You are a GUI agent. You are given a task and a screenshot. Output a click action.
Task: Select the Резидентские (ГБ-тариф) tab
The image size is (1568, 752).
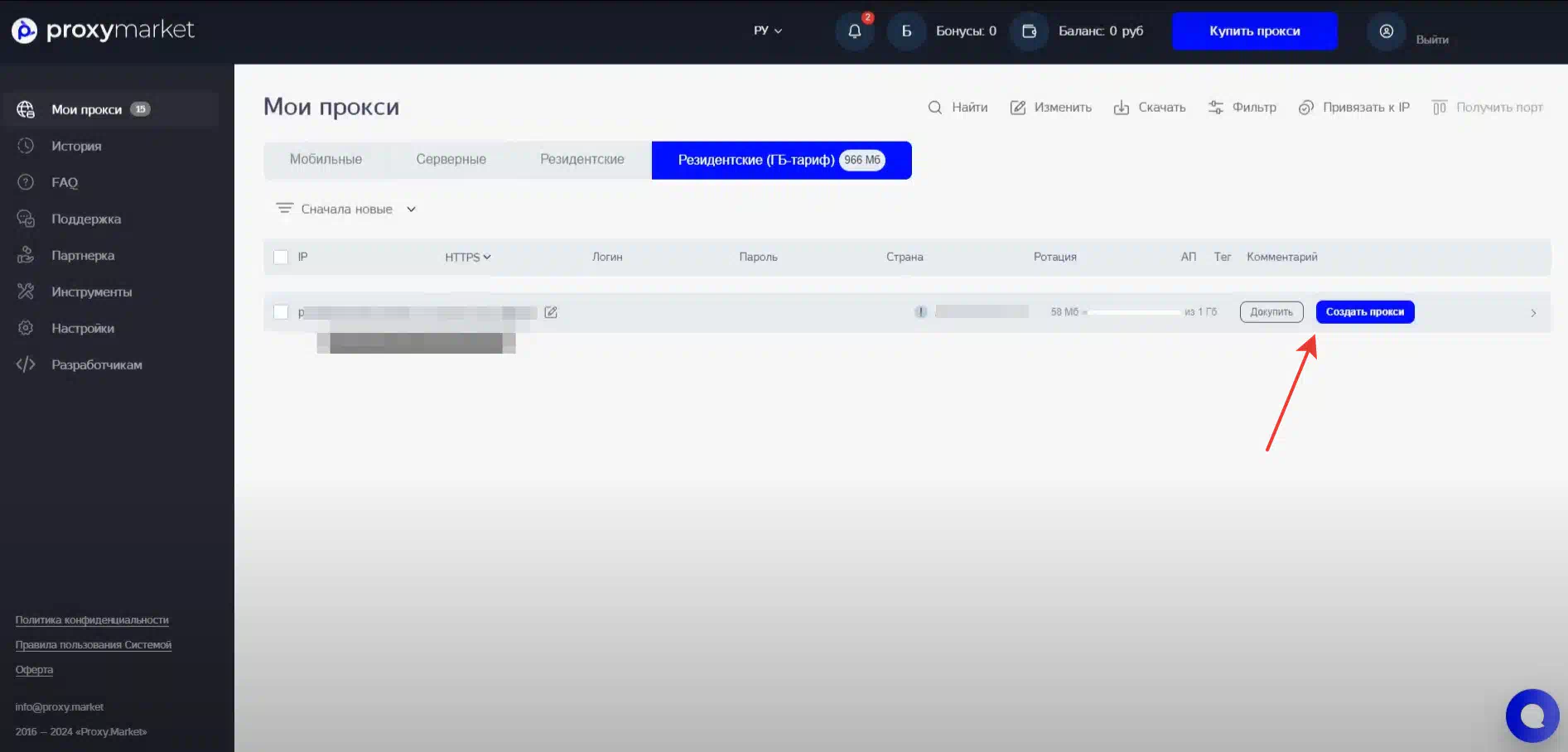781,160
